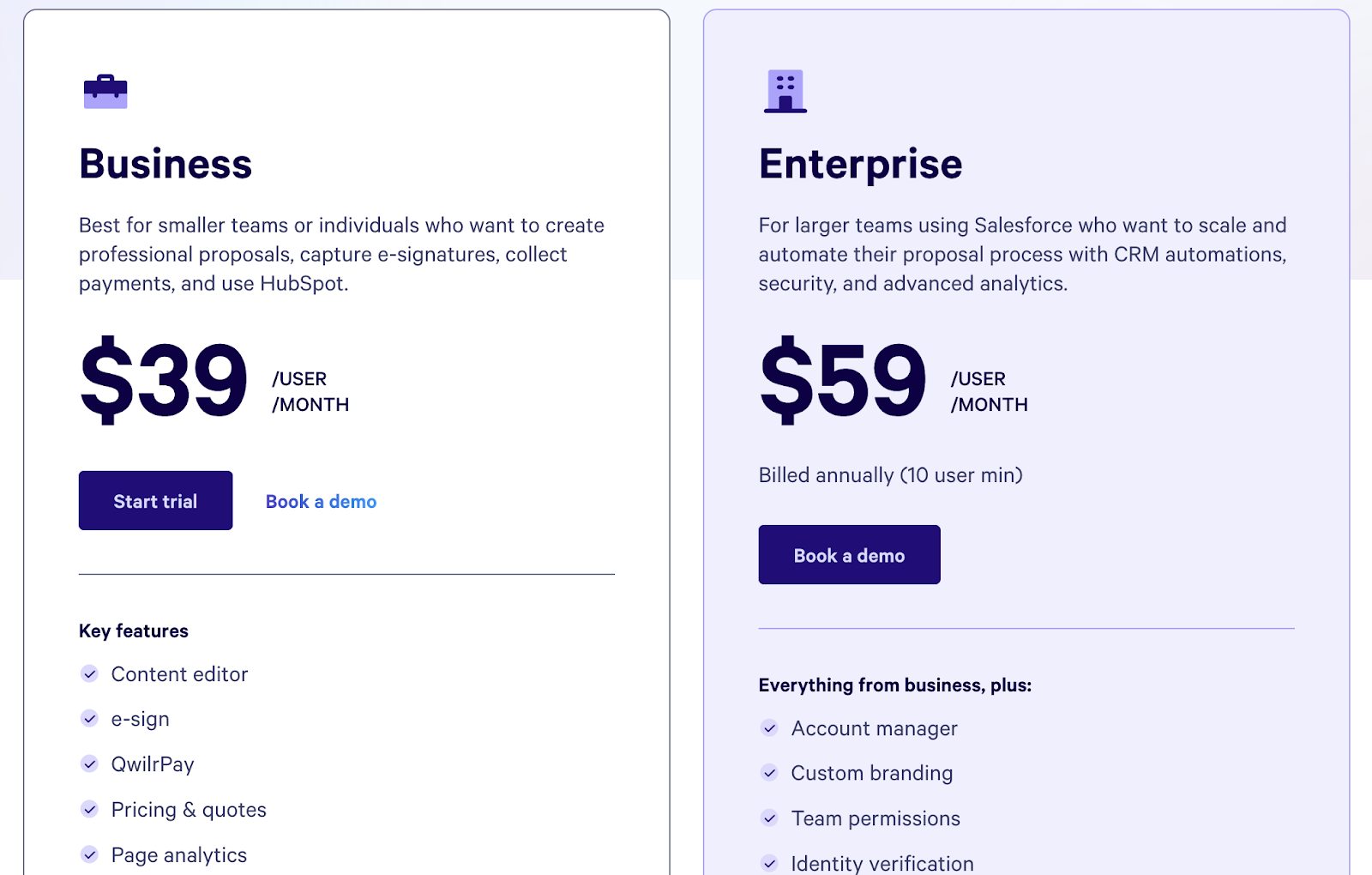1372x875 pixels.
Task: Click the checkmark icon beside e-sign
Action: tap(89, 718)
